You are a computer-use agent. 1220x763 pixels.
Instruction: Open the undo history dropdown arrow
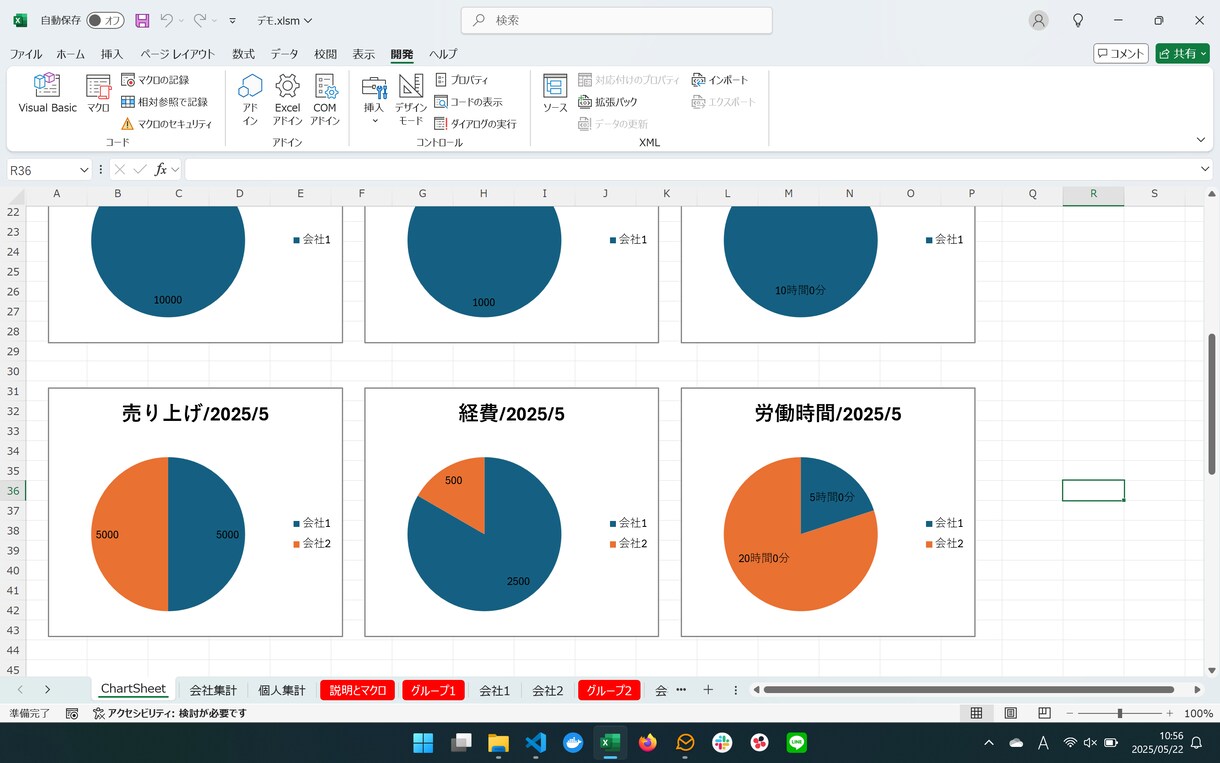(182, 20)
